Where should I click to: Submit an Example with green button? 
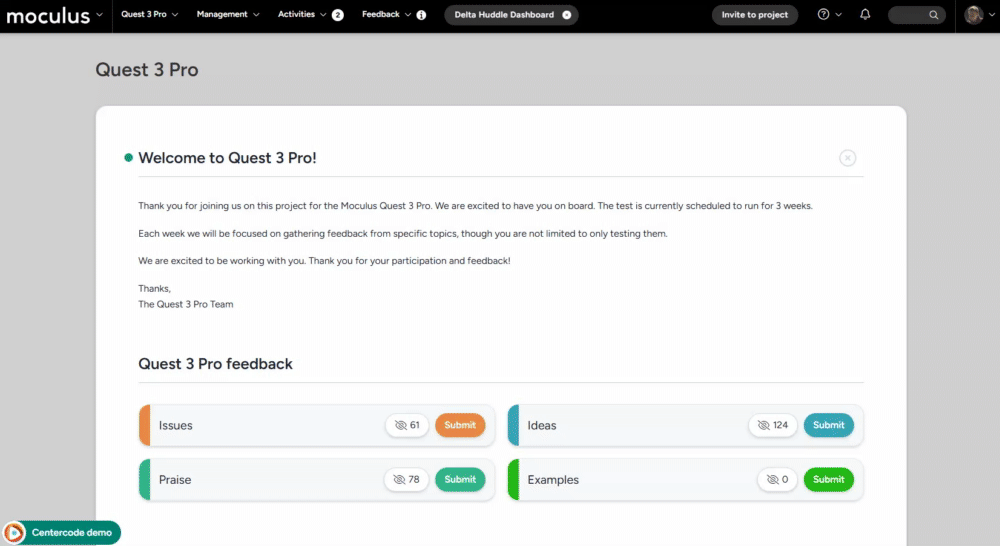pos(828,479)
